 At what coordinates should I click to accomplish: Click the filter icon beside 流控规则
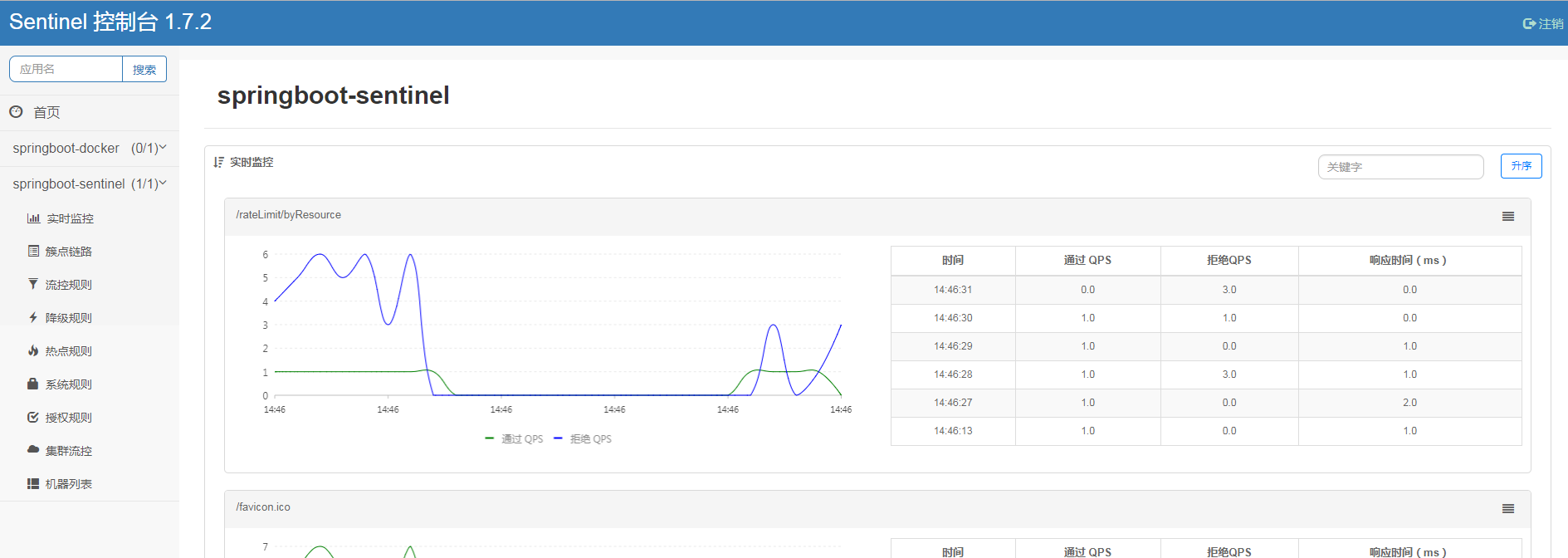click(33, 284)
